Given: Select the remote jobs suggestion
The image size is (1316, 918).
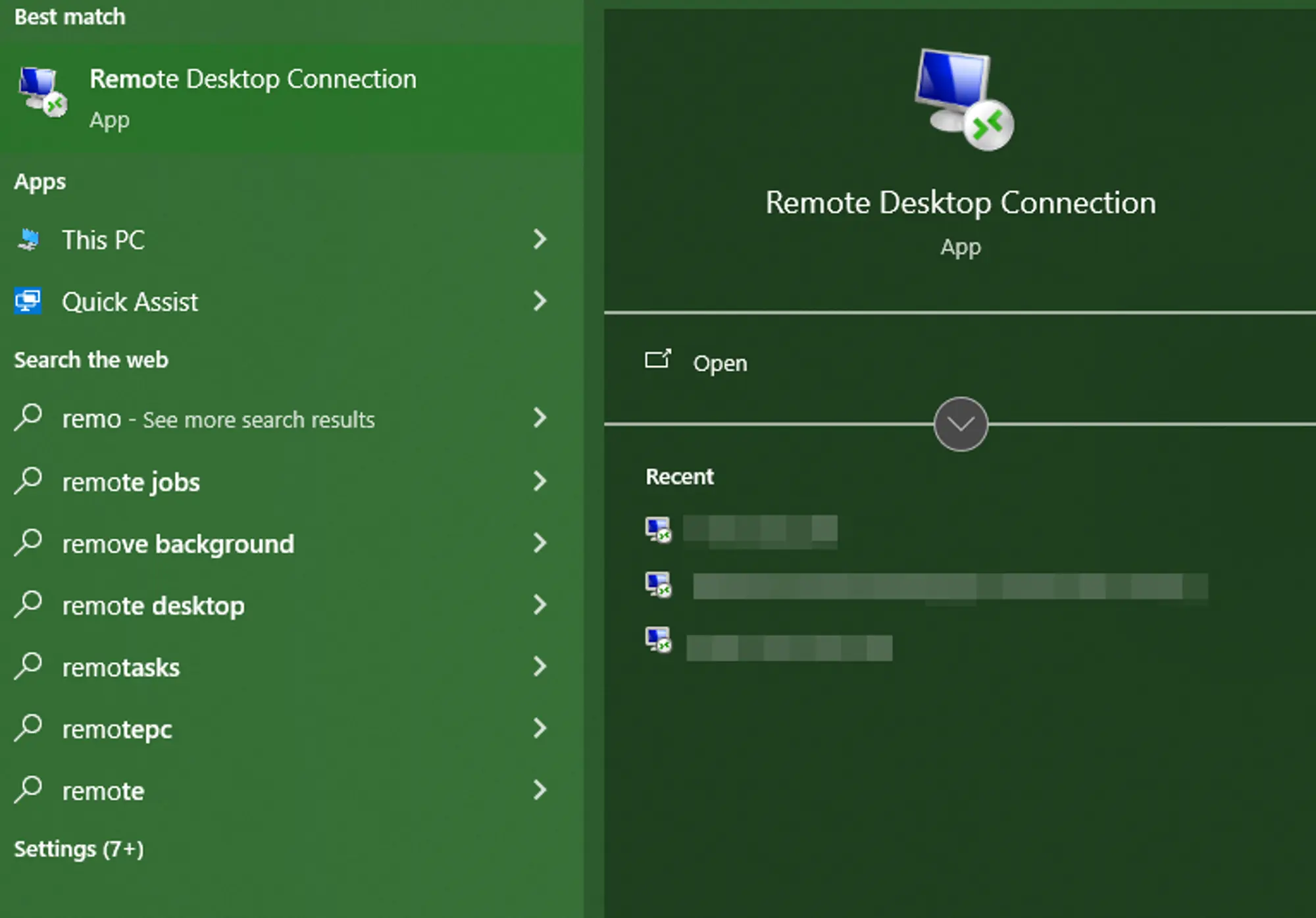Looking at the screenshot, I should coord(131,482).
